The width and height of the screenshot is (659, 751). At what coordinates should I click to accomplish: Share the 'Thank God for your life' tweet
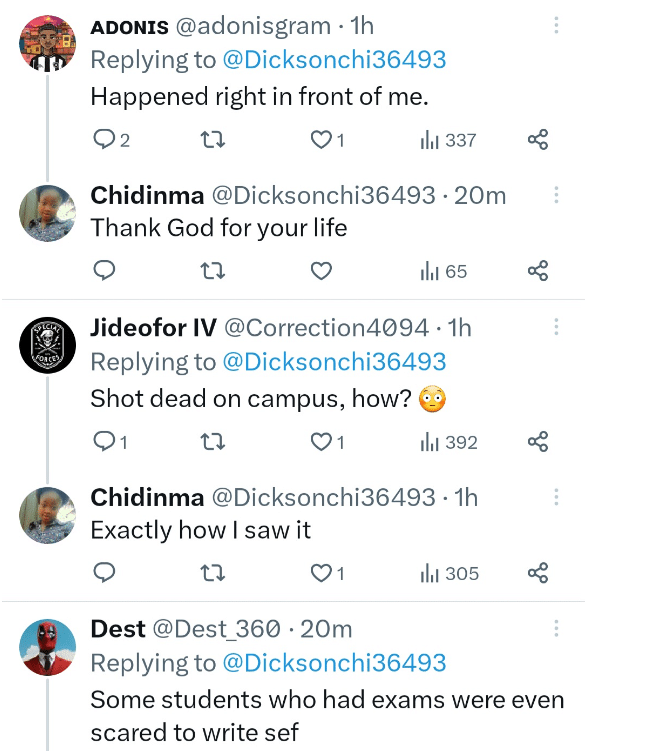click(x=538, y=271)
